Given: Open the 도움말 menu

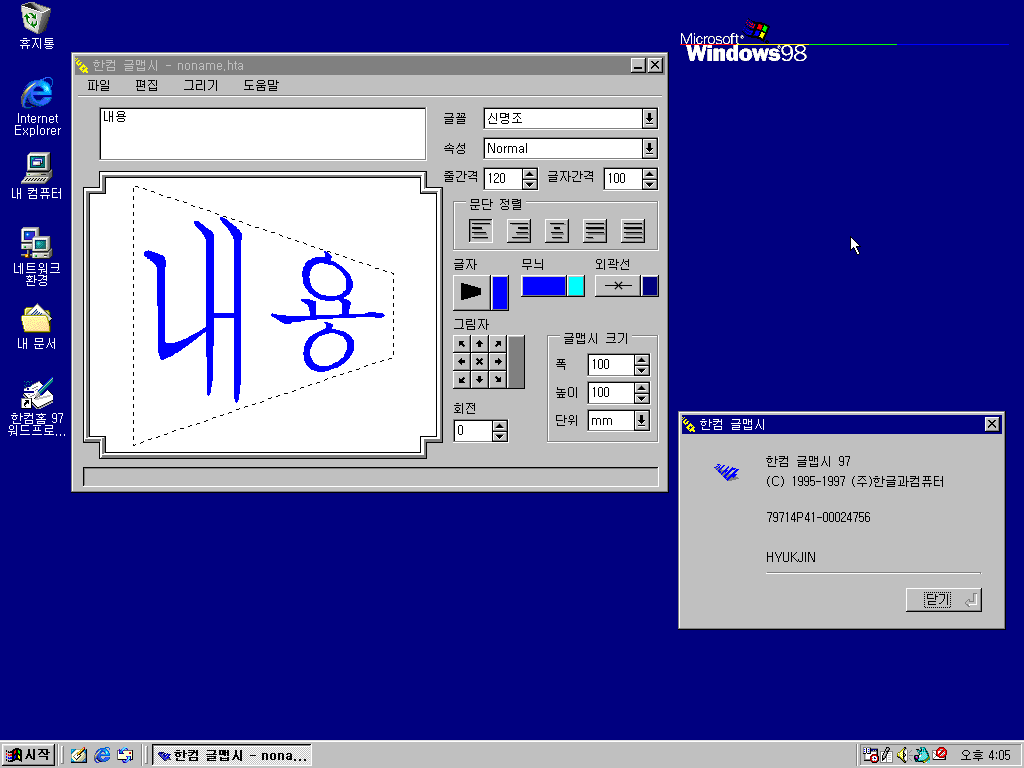Looking at the screenshot, I should (x=261, y=86).
